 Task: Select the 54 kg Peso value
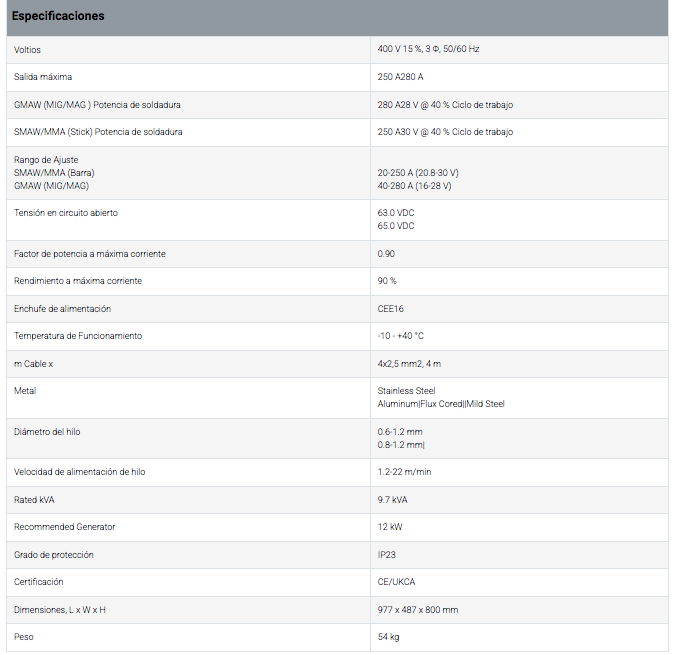click(x=388, y=637)
